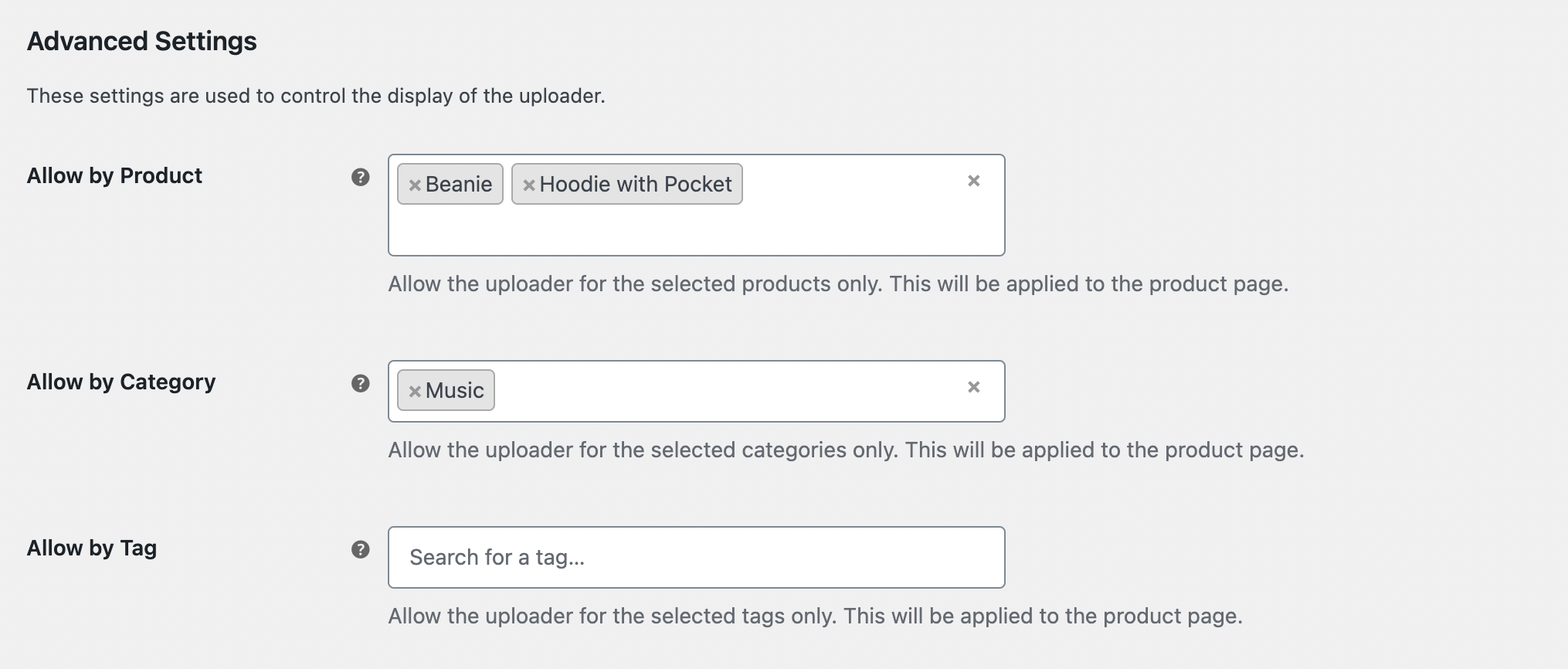Select the Allow by Category label
This screenshot has width=1568, height=669.
tap(120, 382)
